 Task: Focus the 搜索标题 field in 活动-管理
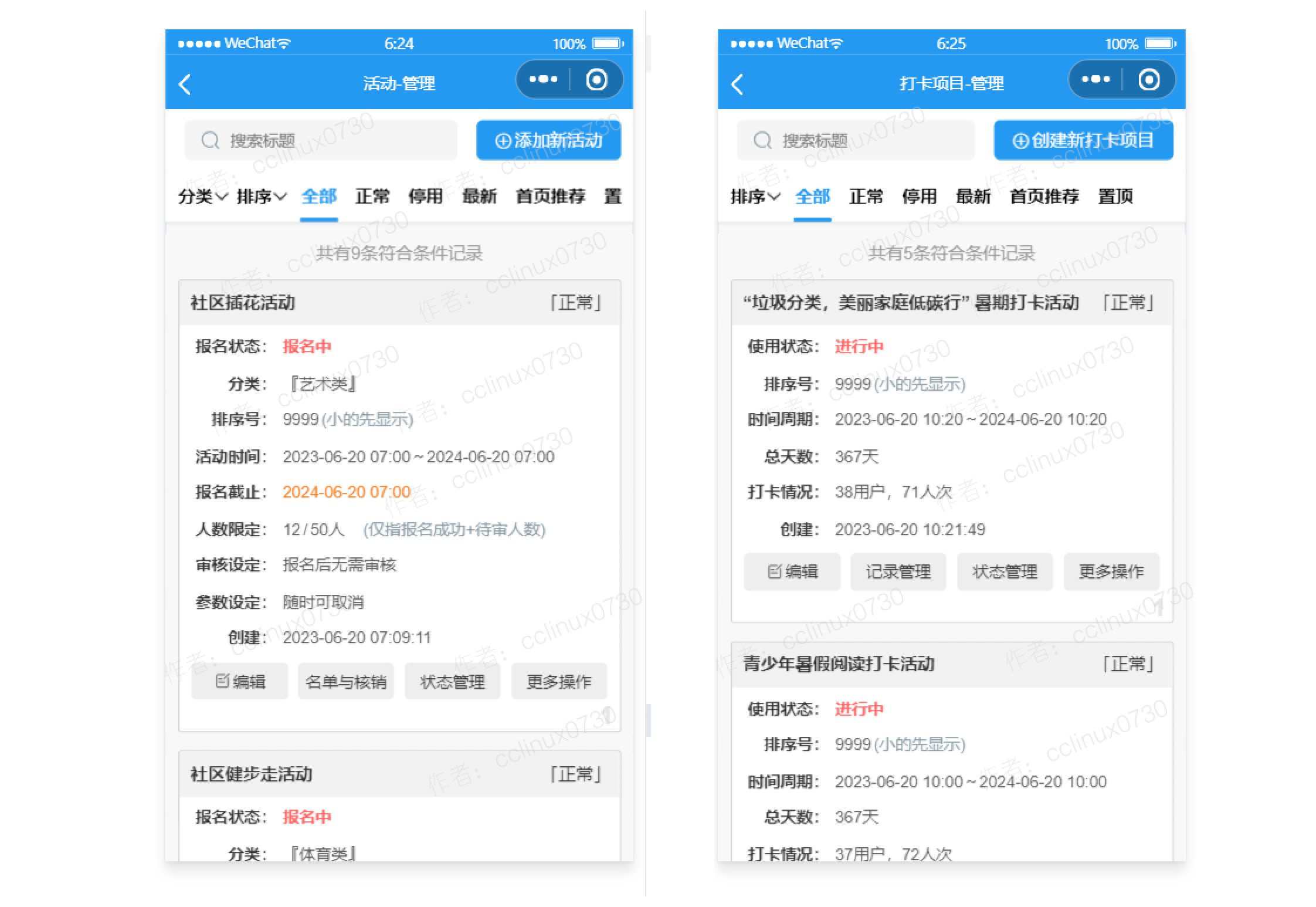coord(321,140)
